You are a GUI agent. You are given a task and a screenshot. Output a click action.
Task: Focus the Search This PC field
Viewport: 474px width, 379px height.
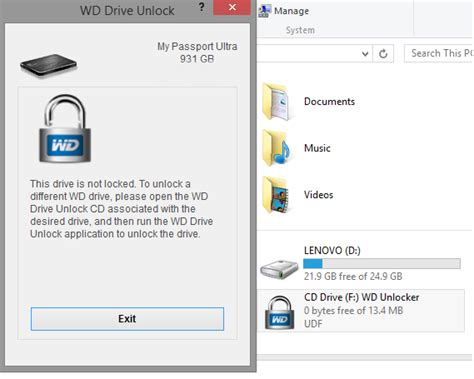click(439, 53)
